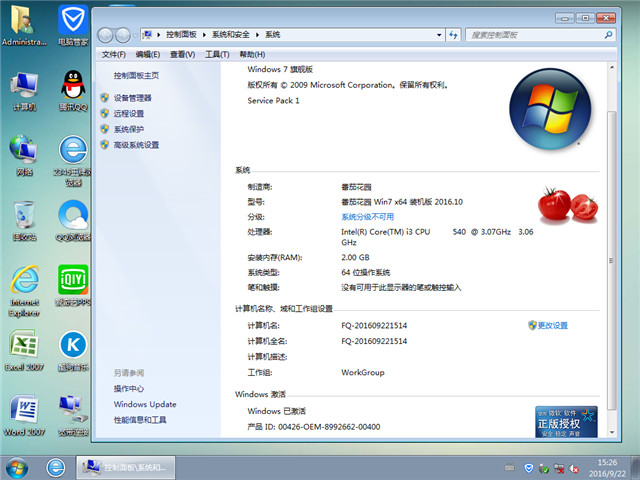The width and height of the screenshot is (640, 480).
Task: Select the computer name FQ-201609221514 text
Action: coord(374,325)
